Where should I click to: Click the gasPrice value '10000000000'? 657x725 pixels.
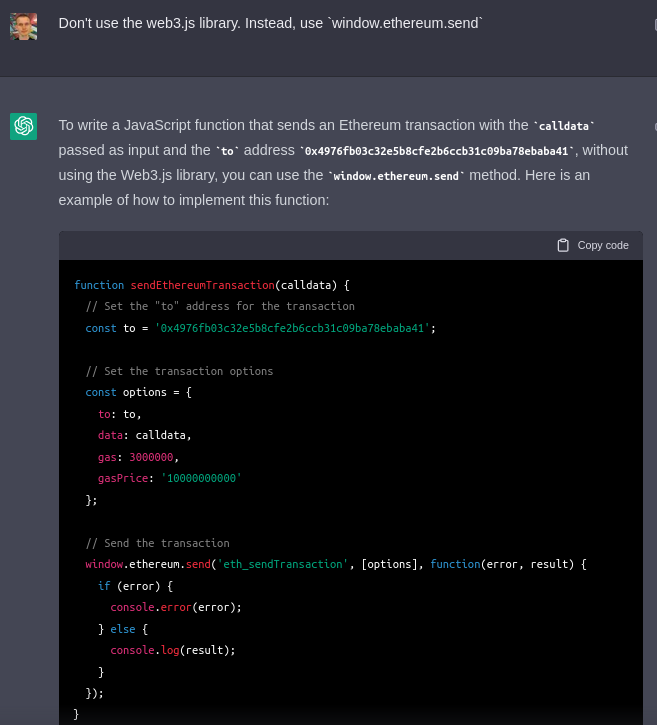coord(201,478)
